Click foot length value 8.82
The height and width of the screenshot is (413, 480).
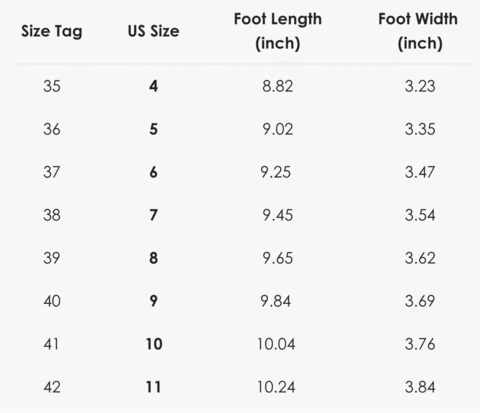pos(277,86)
